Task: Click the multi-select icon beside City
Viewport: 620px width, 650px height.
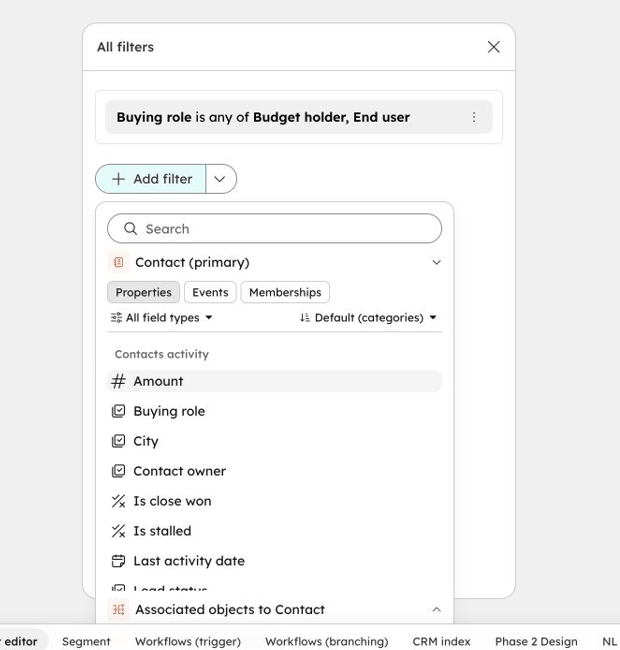Action: (x=119, y=441)
